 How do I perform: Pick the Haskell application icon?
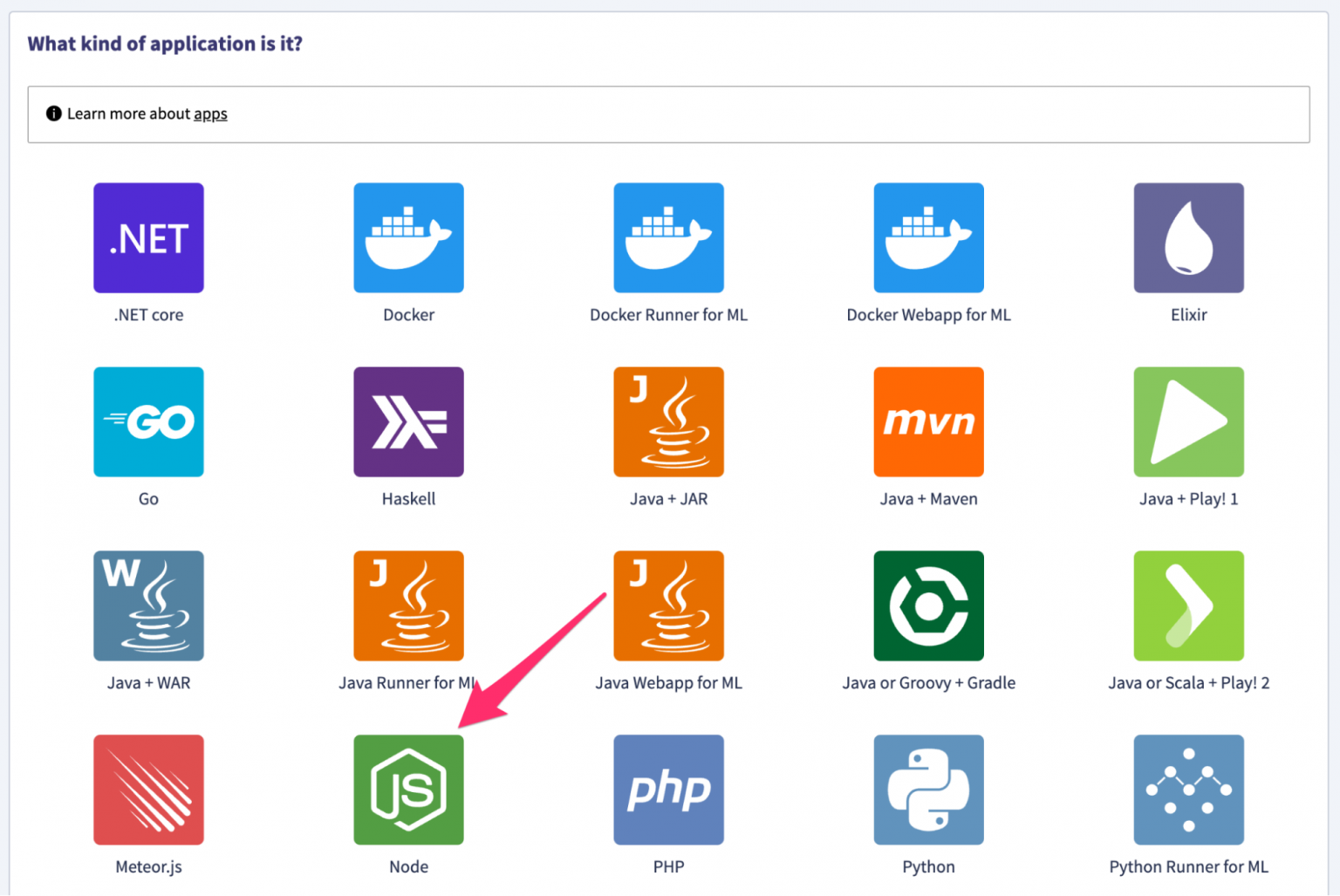click(x=408, y=421)
